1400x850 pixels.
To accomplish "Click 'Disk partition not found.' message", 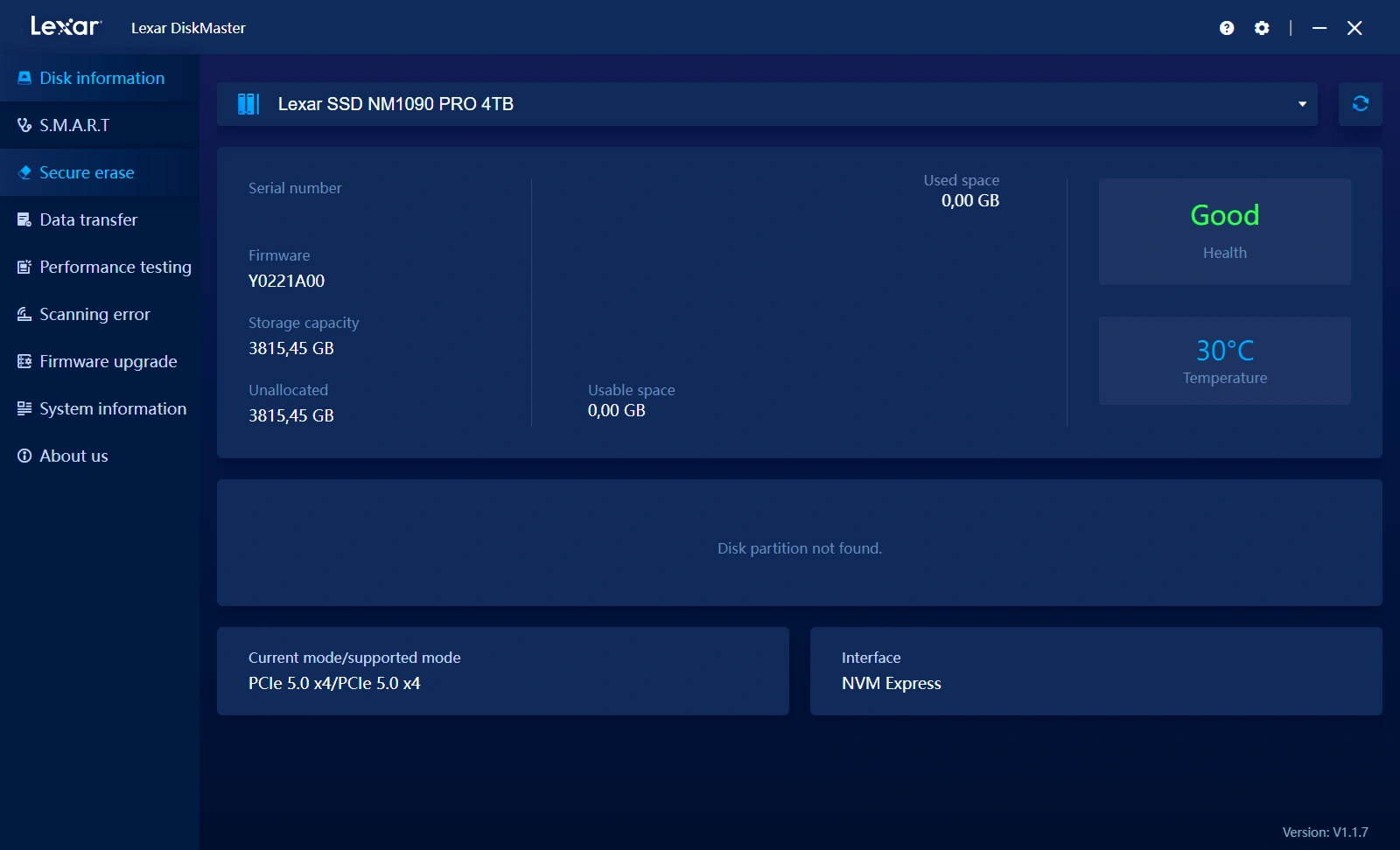I will (x=800, y=548).
